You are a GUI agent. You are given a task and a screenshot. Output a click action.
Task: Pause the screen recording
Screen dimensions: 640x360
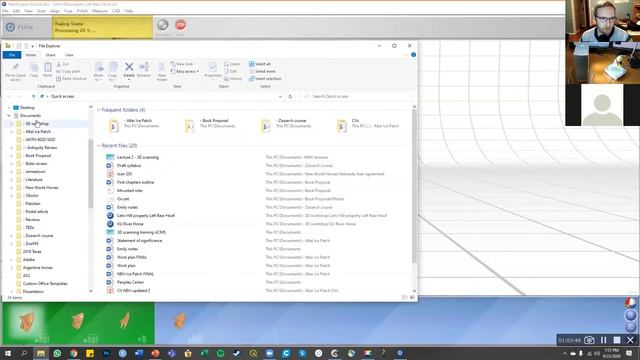603,340
